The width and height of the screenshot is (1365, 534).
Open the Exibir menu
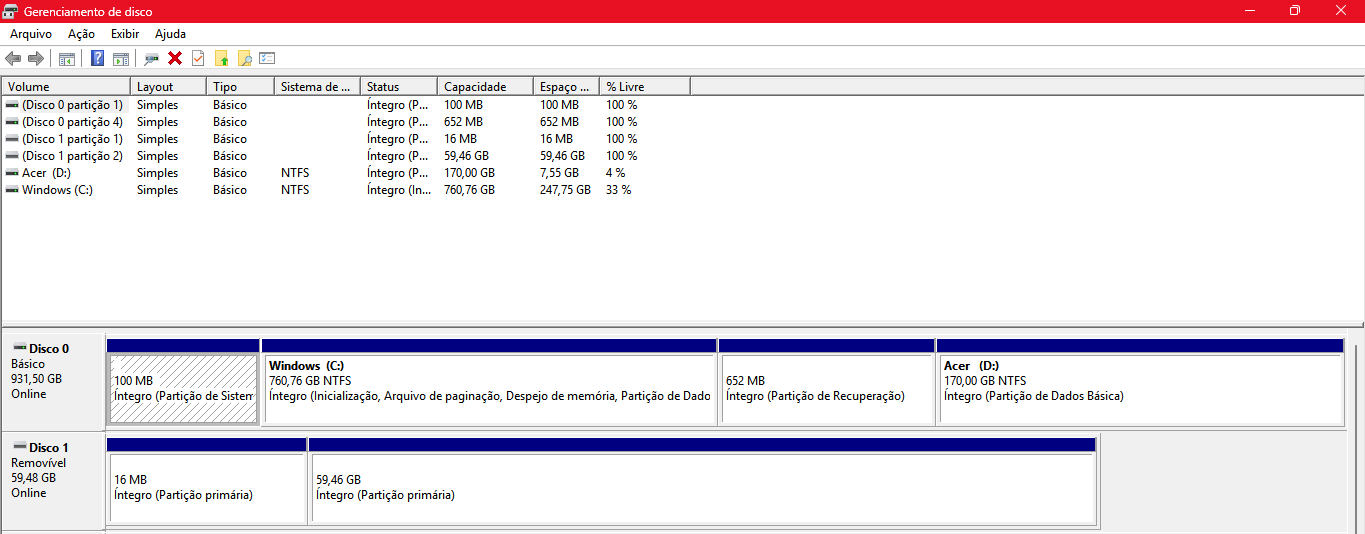pos(125,34)
